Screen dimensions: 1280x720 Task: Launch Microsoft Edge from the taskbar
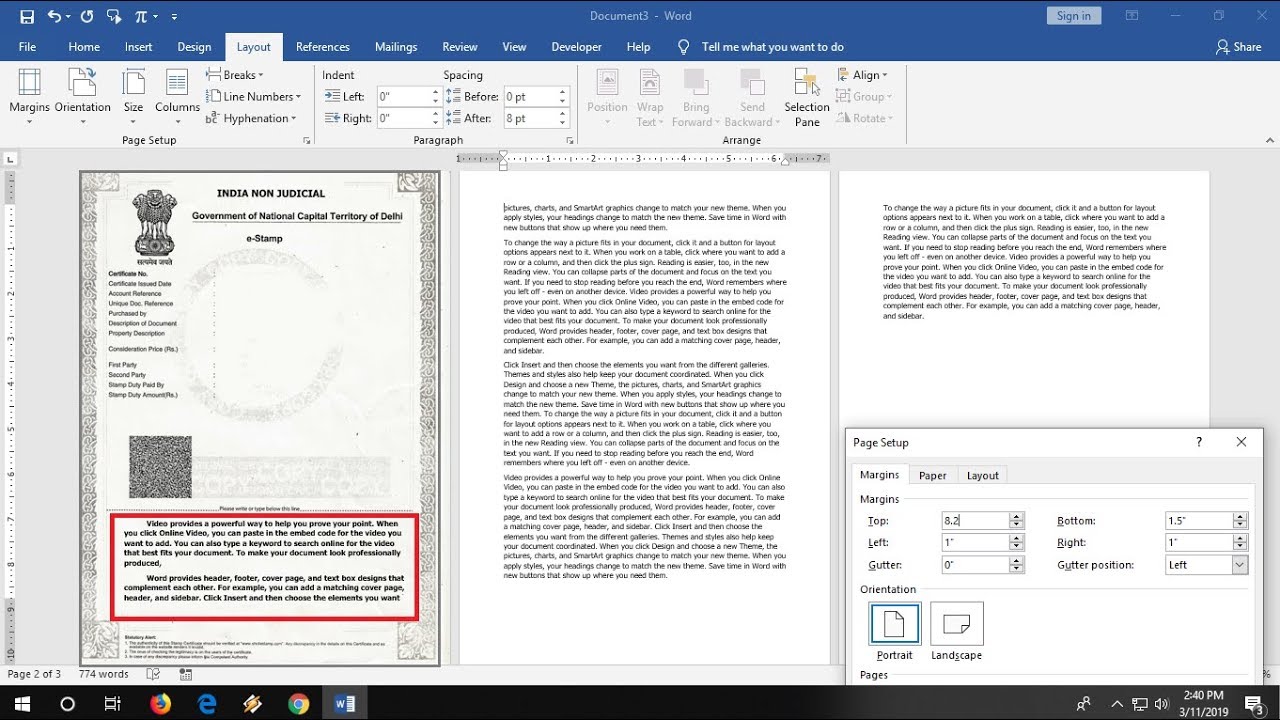point(207,703)
